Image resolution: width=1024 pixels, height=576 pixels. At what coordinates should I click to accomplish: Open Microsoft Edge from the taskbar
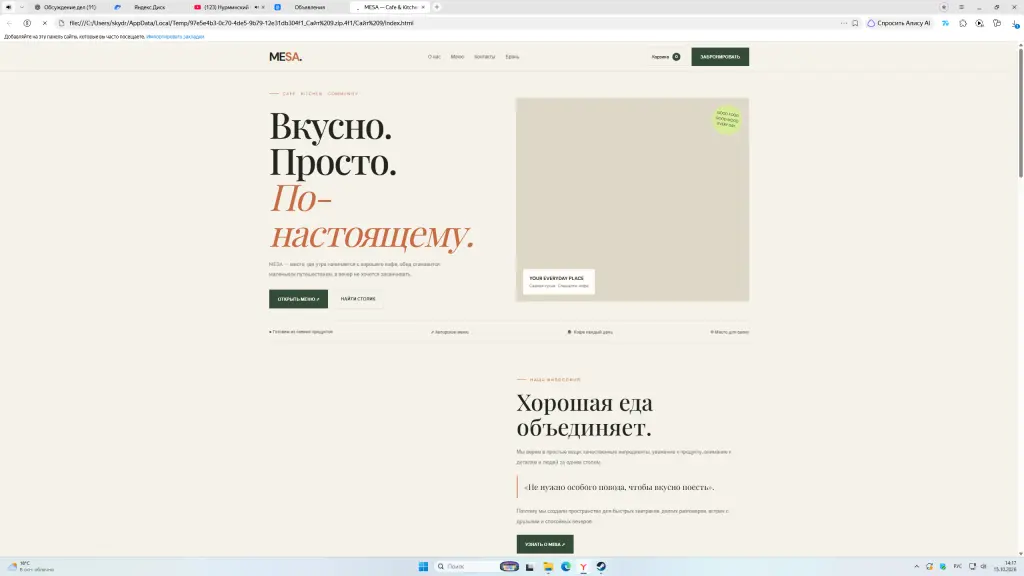click(x=566, y=566)
